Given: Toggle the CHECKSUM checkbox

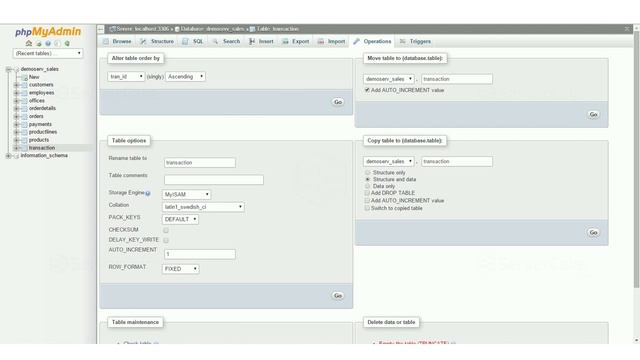Looking at the screenshot, I should click(166, 230).
